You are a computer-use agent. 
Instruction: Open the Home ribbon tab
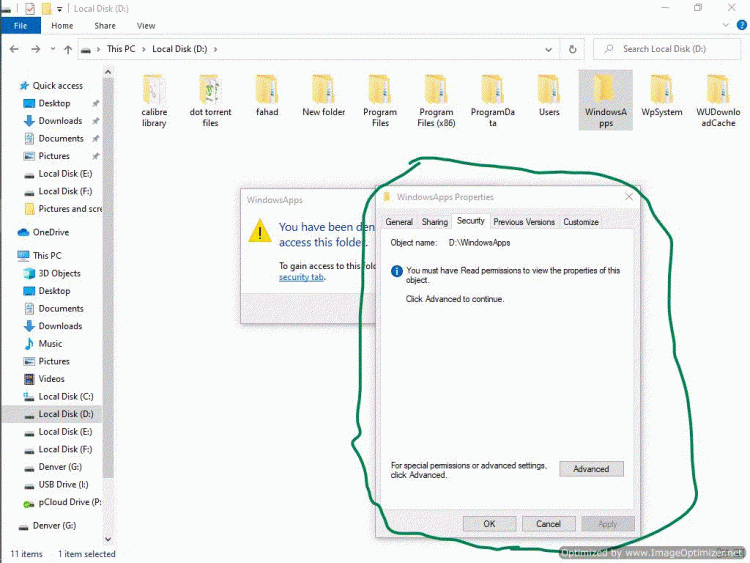point(62,26)
